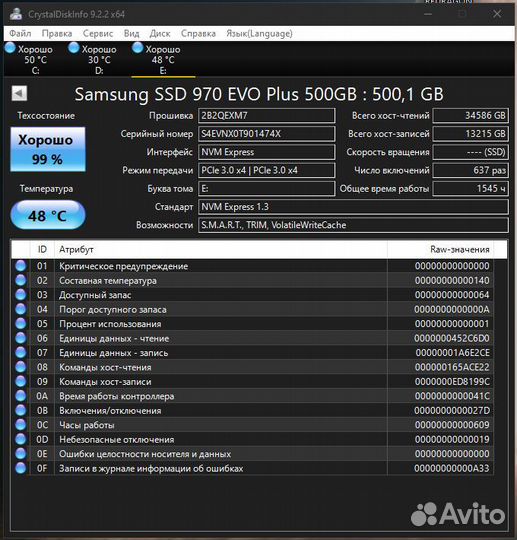Click the power-on hours value 1545 ч
Viewport: 517px width, 540px height.
pos(471,189)
